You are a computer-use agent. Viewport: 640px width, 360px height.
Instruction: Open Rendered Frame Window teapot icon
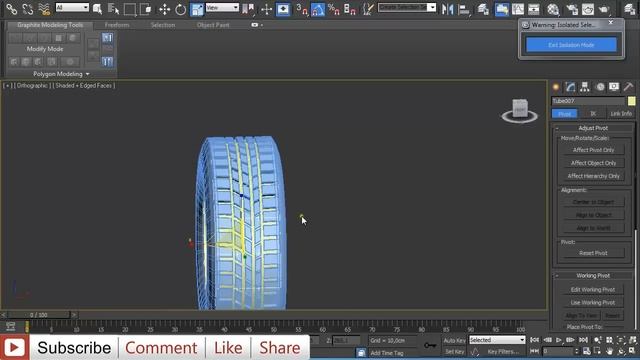coord(588,8)
